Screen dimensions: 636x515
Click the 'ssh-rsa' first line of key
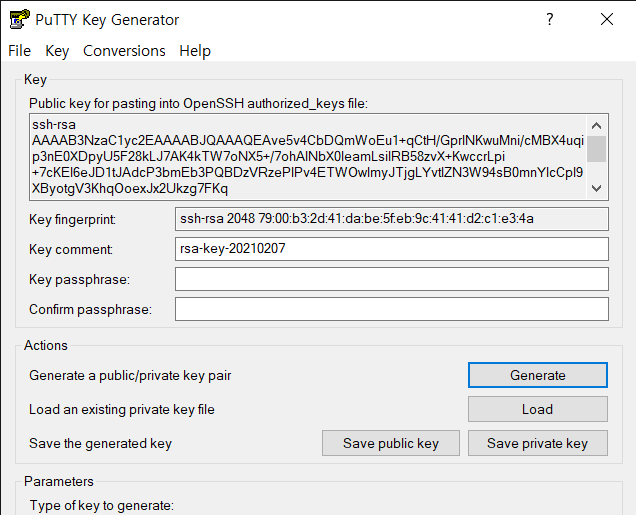[x=54, y=124]
